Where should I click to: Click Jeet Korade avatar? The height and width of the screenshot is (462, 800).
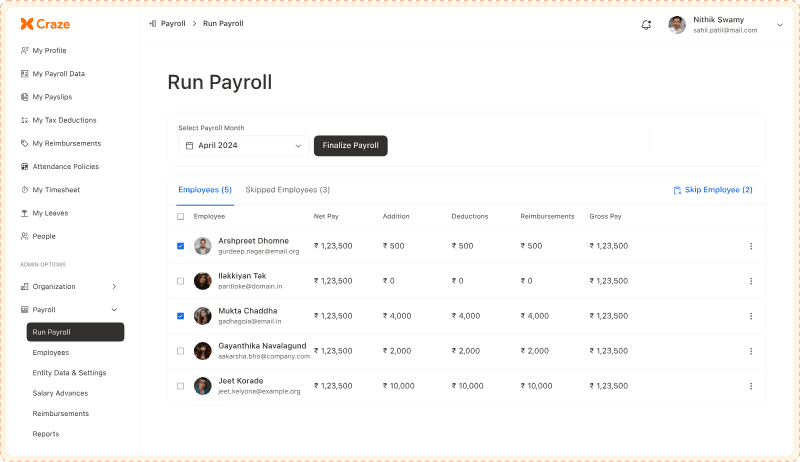(x=203, y=386)
